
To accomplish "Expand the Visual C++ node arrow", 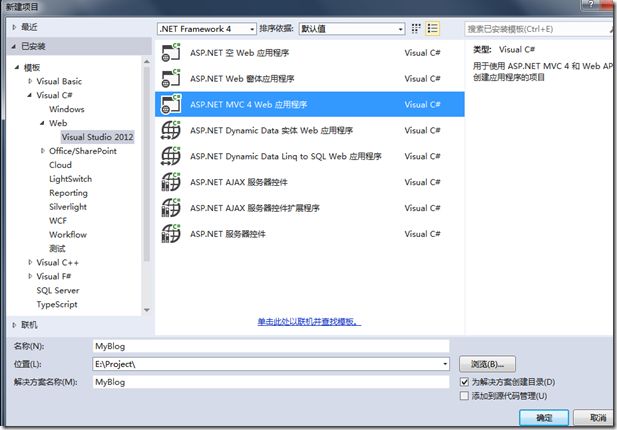I will [x=30, y=262].
